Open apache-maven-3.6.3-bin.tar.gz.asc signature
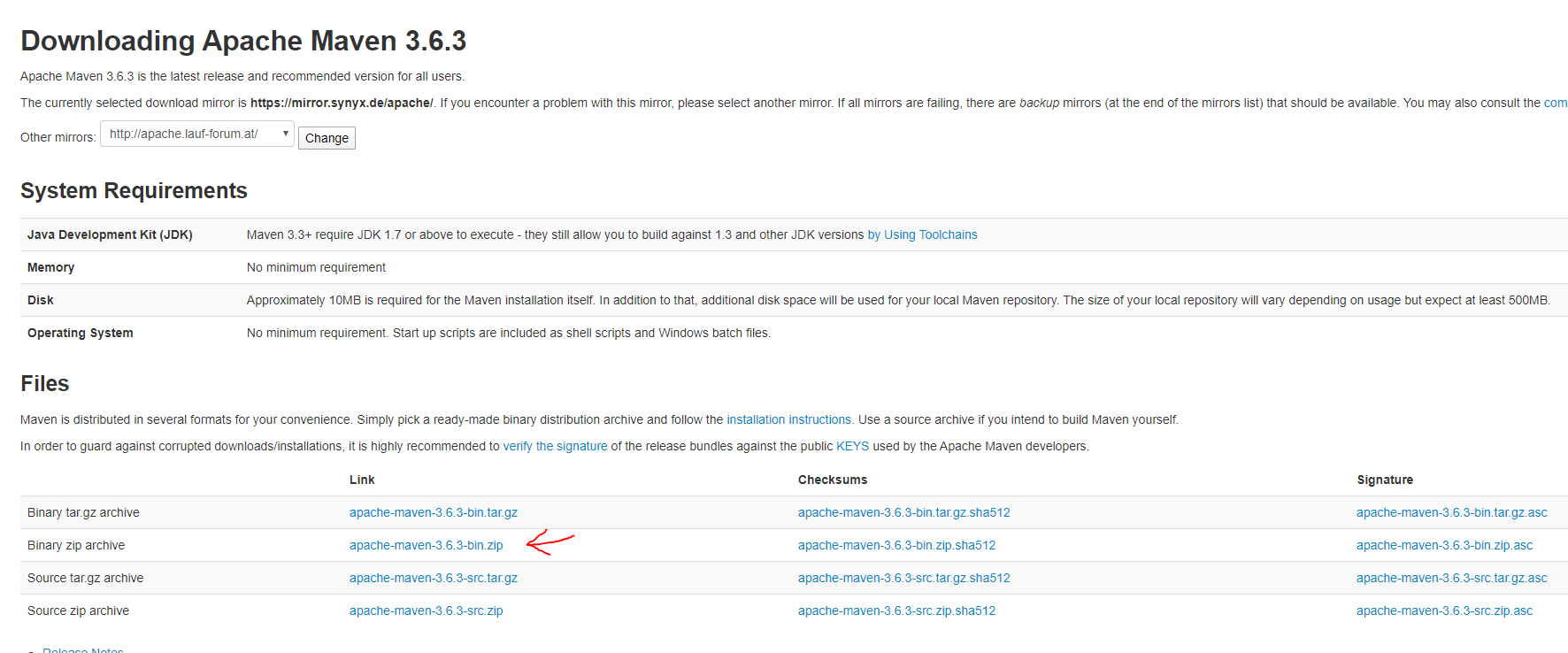1568x653 pixels. pos(1452,512)
